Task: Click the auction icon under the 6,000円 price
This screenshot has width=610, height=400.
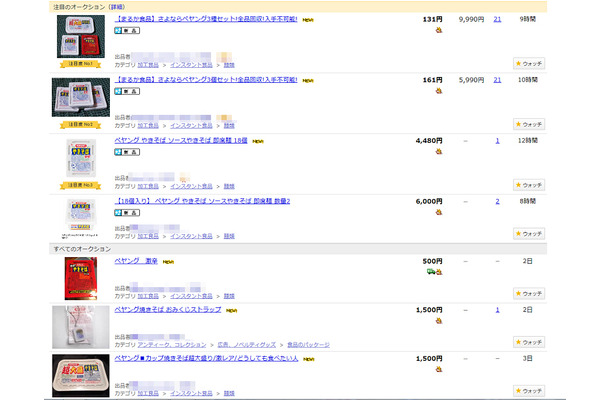Action: pyautogui.click(x=439, y=212)
